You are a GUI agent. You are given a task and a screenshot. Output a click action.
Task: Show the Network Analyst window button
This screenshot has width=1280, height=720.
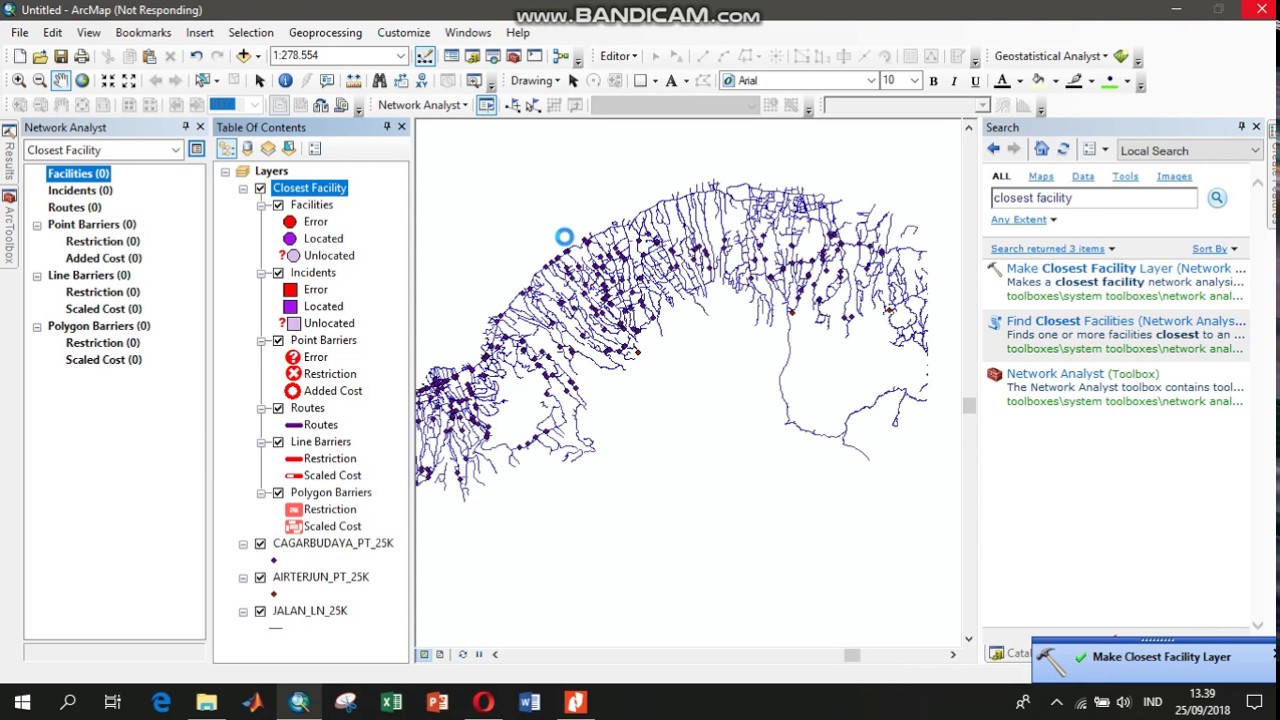click(x=486, y=105)
